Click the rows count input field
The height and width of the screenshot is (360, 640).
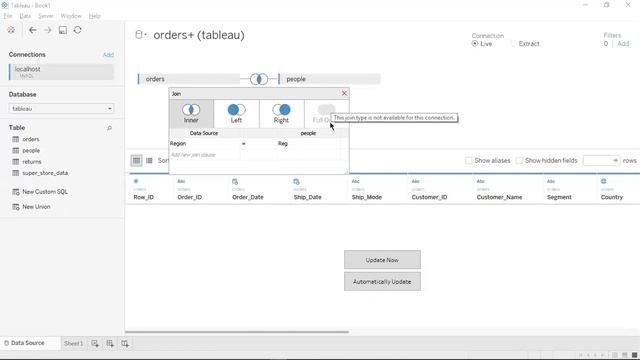click(601, 160)
